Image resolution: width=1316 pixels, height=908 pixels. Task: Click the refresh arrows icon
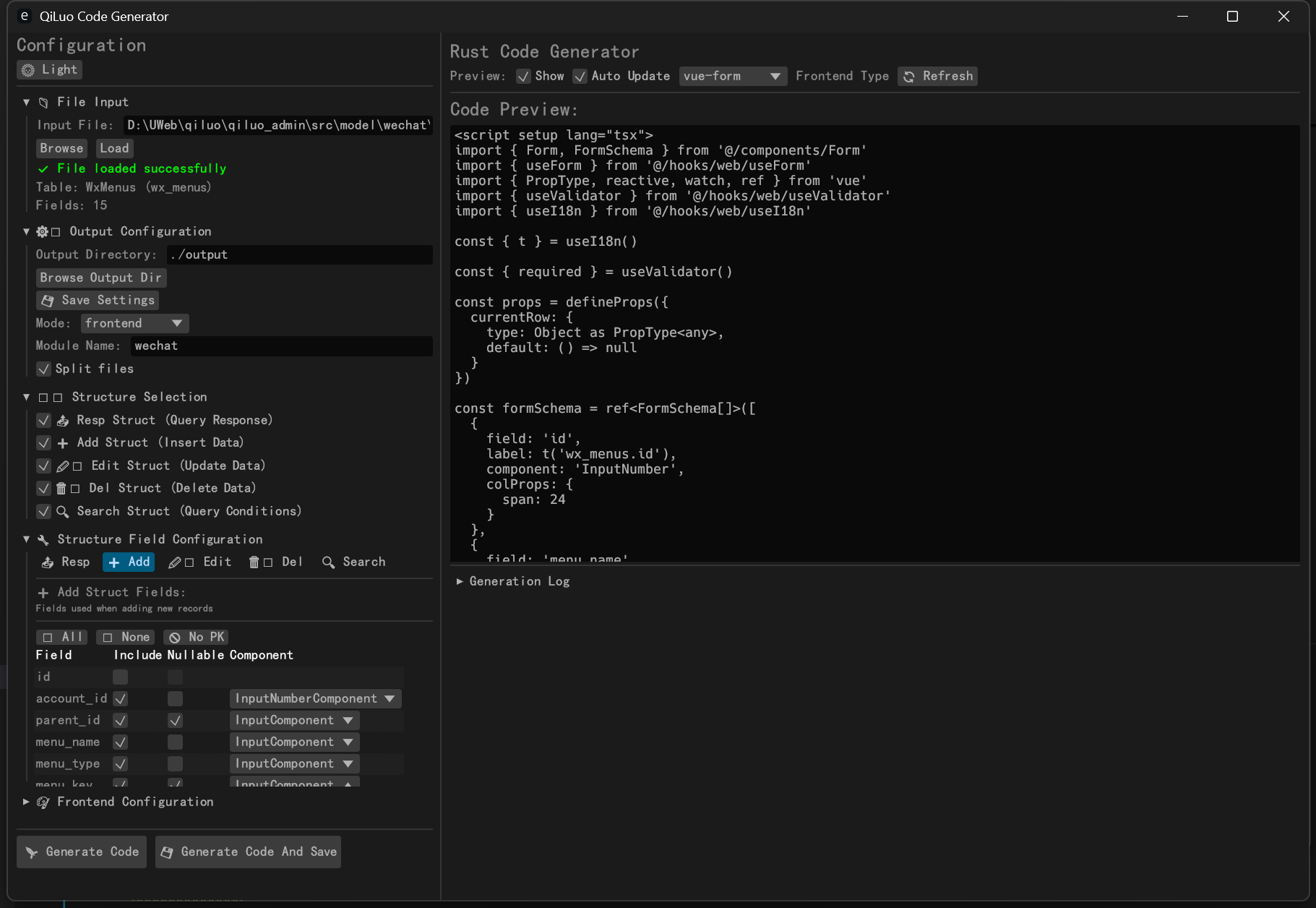[909, 77]
